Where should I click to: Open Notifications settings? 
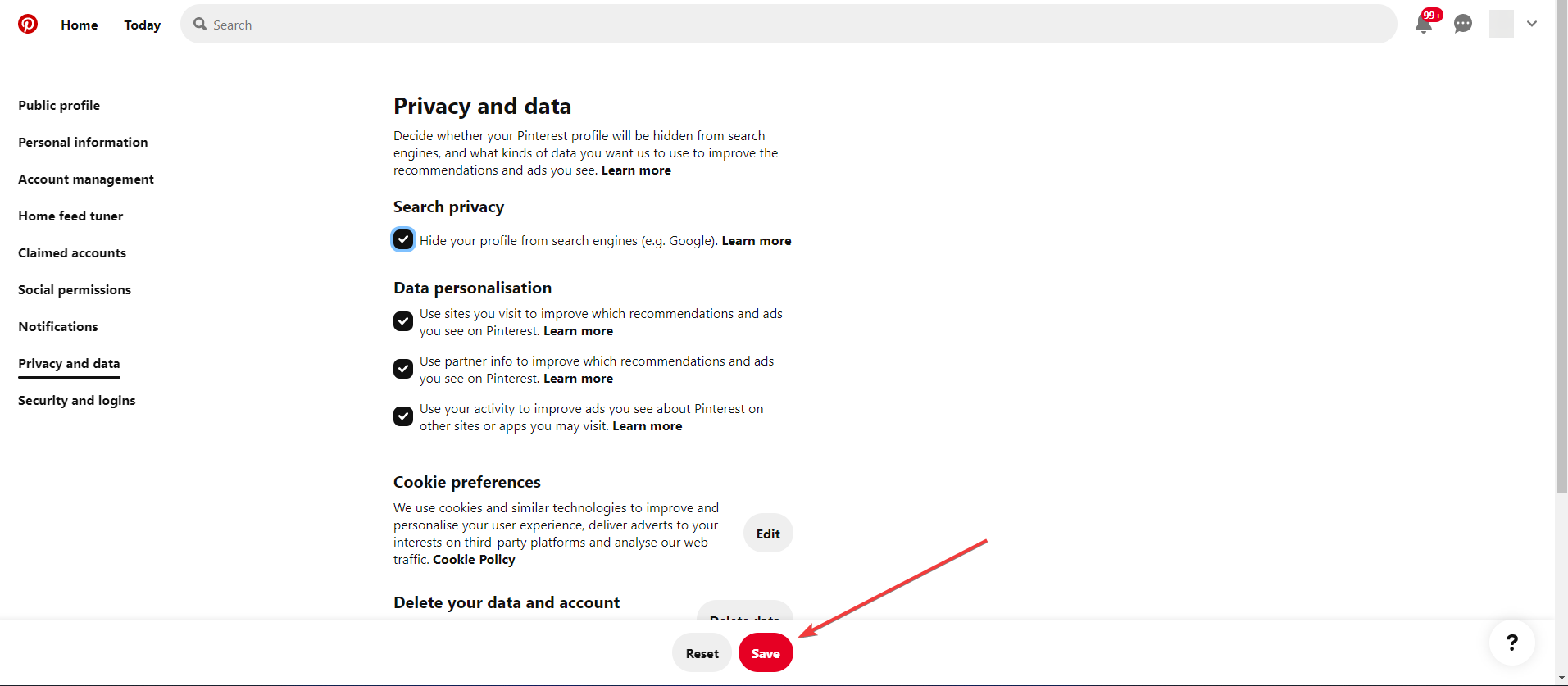click(58, 326)
